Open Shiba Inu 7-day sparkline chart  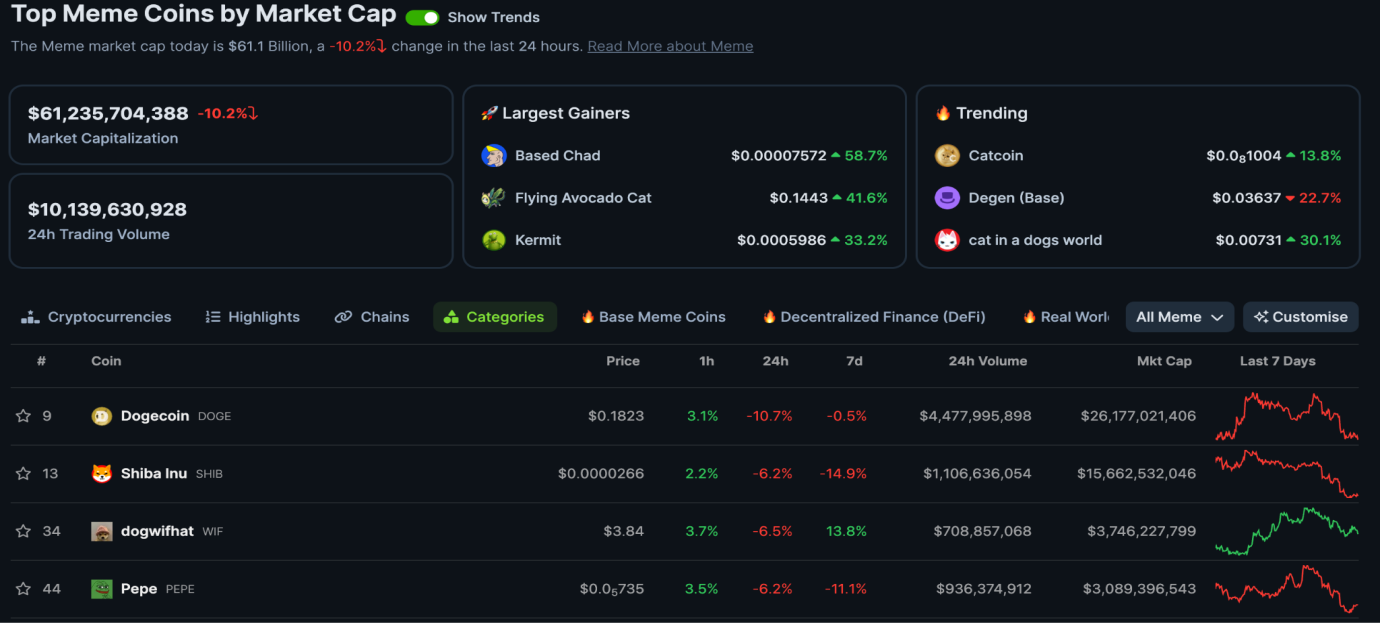click(x=1287, y=474)
